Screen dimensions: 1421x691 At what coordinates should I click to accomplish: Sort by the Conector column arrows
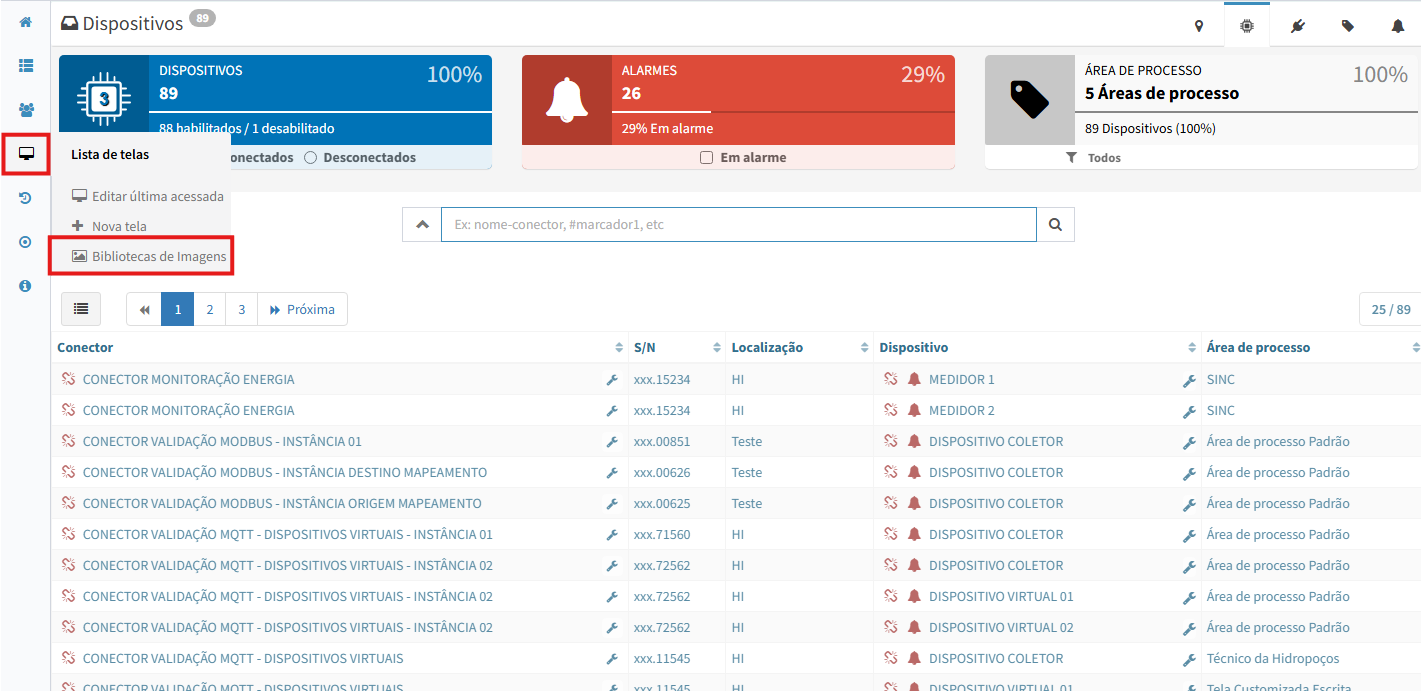pyautogui.click(x=619, y=348)
